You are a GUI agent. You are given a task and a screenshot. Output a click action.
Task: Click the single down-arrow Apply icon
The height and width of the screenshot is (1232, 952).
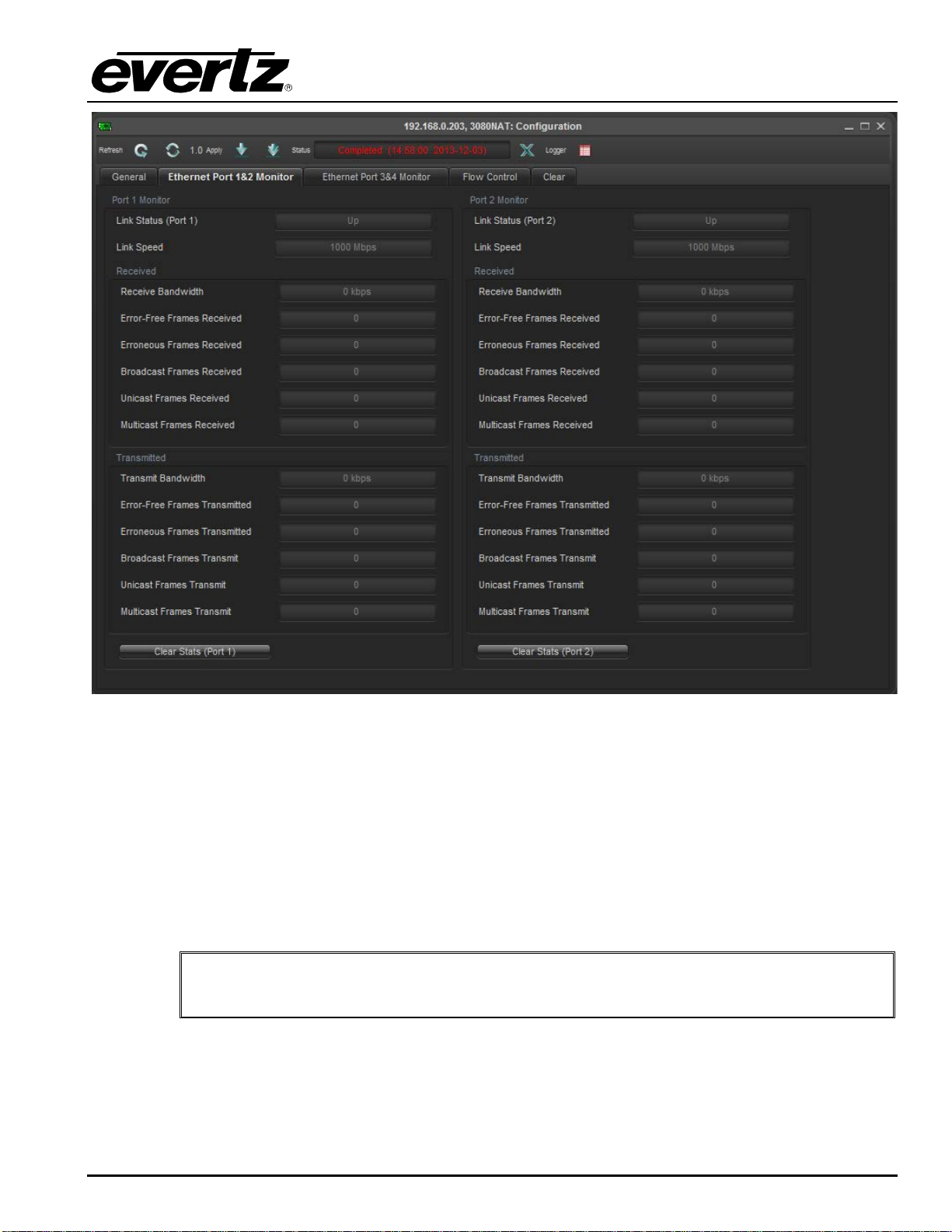pos(242,149)
